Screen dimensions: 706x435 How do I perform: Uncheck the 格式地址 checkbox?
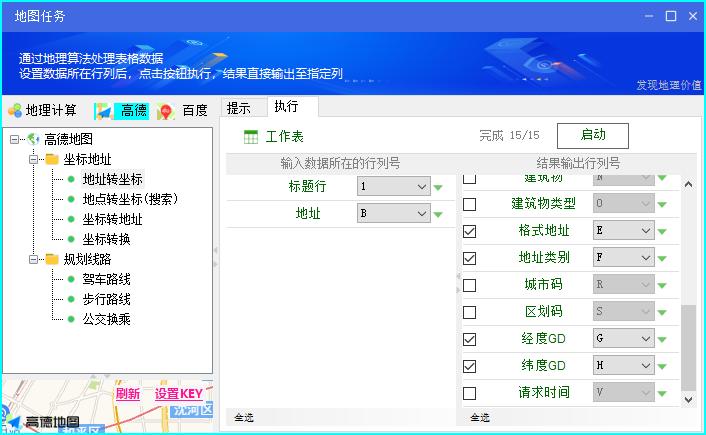(469, 231)
